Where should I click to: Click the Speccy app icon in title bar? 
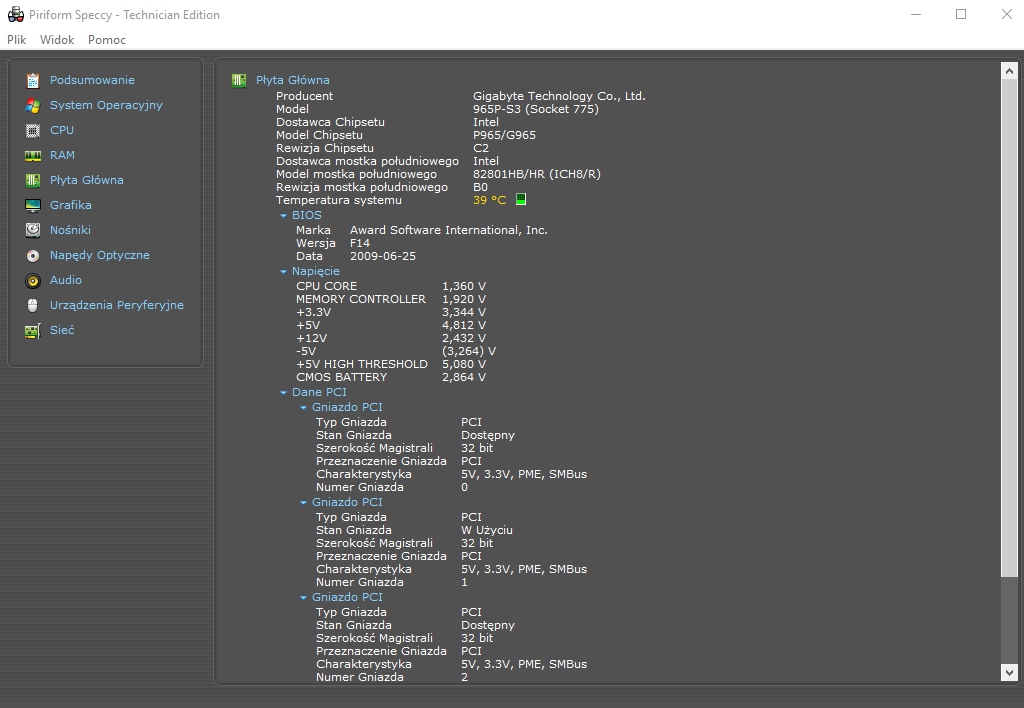(16, 14)
